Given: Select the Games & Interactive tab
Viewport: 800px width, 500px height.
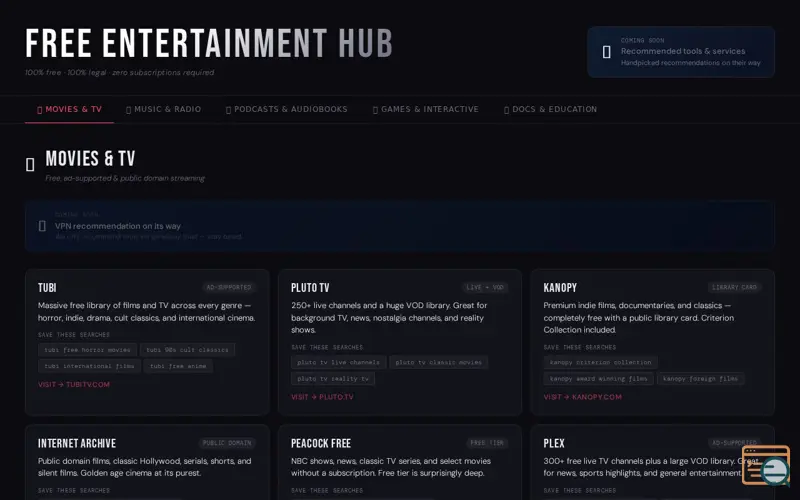Looking at the screenshot, I should pyautogui.click(x=426, y=109).
